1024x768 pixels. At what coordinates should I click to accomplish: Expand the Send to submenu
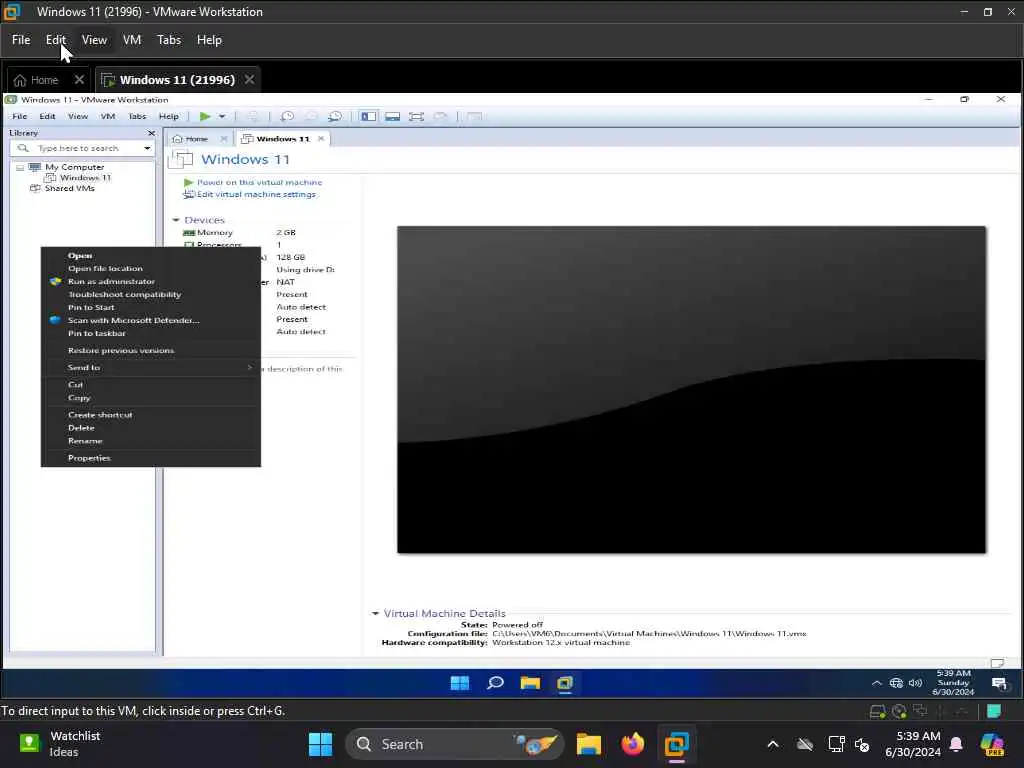tap(151, 368)
